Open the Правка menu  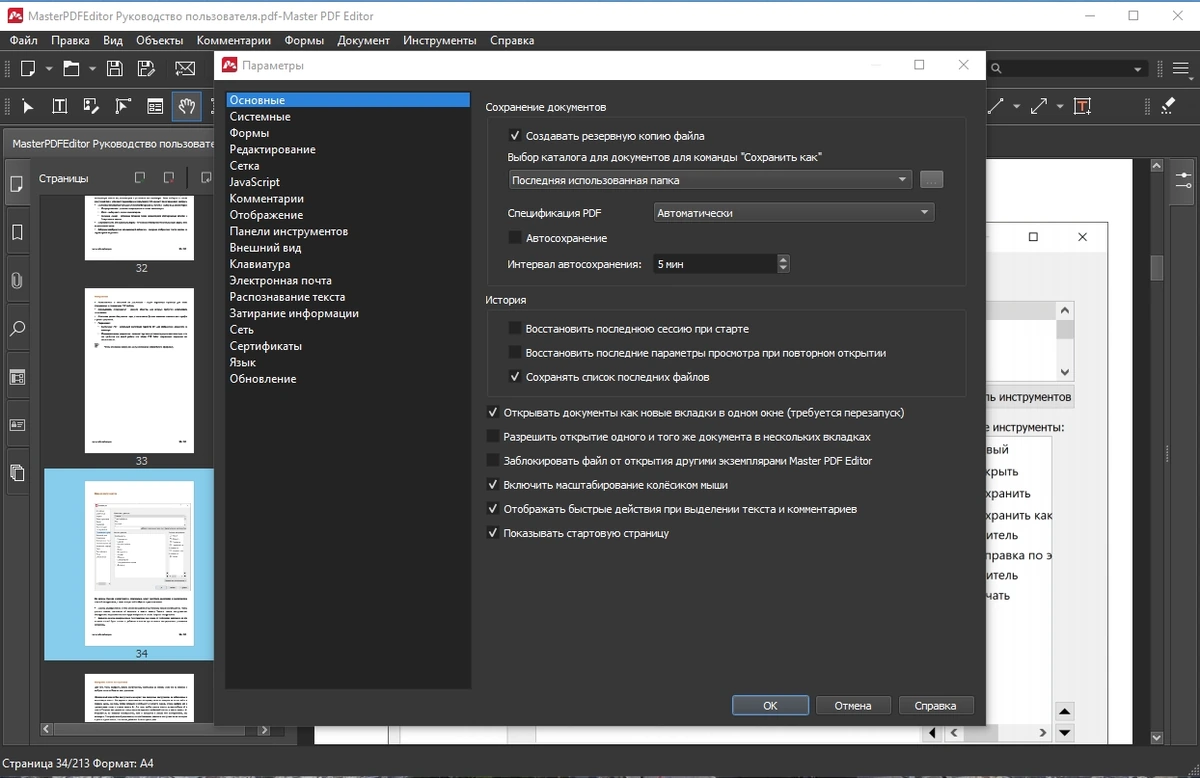[x=70, y=40]
